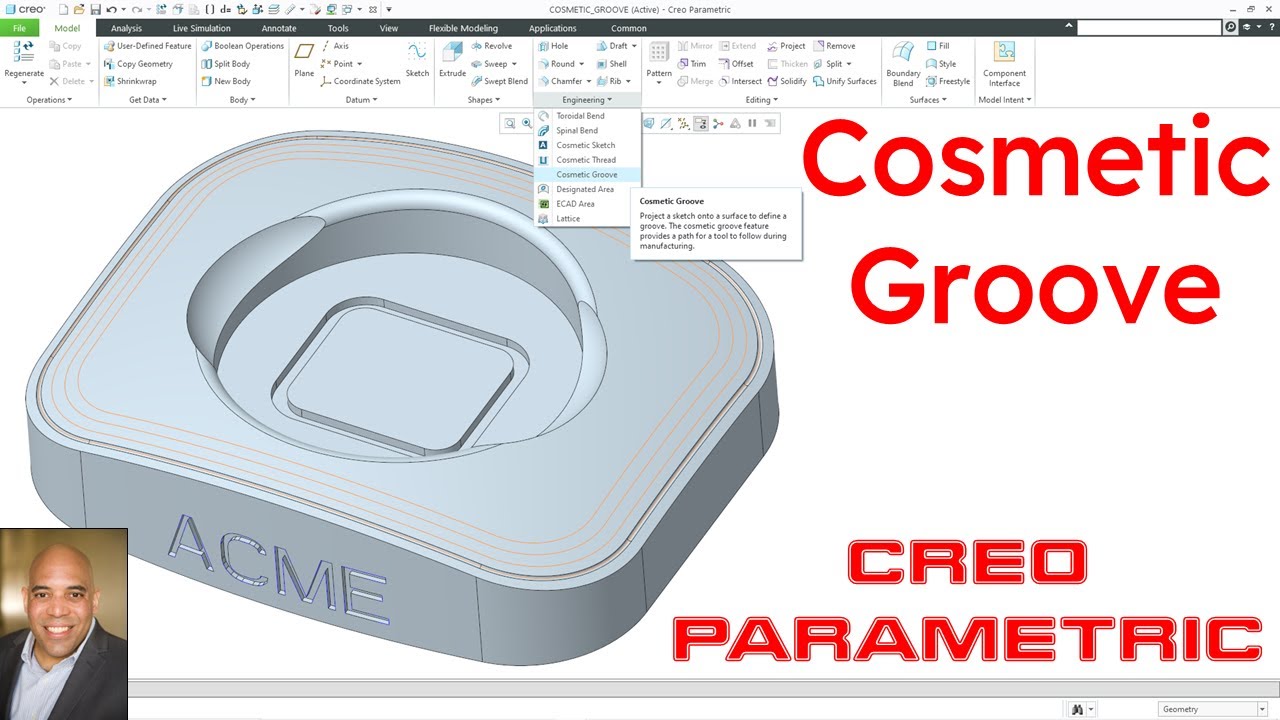Select the Intersect tool
This screenshot has width=1280, height=720.
click(739, 81)
